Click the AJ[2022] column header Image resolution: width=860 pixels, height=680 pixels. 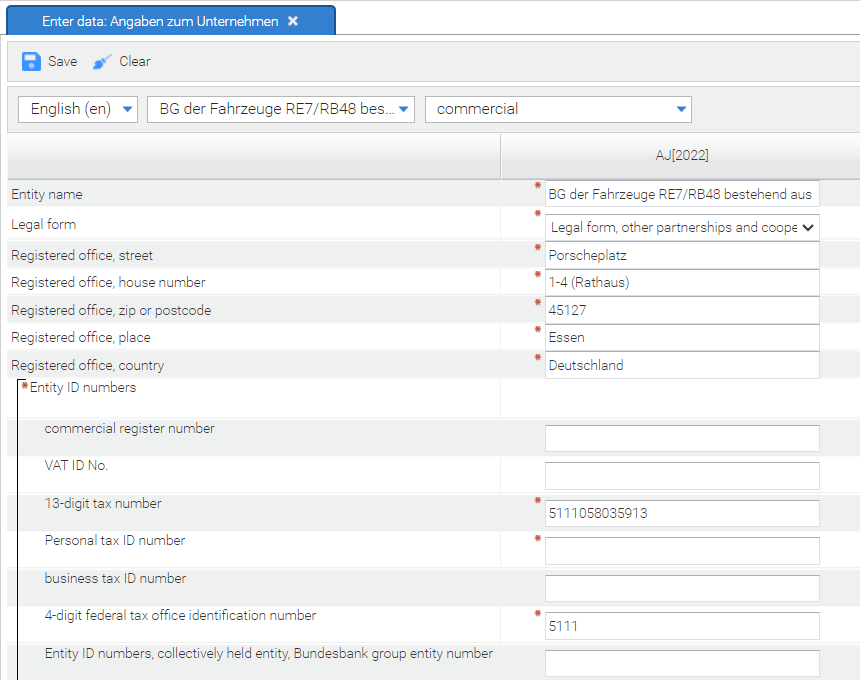tap(681, 155)
